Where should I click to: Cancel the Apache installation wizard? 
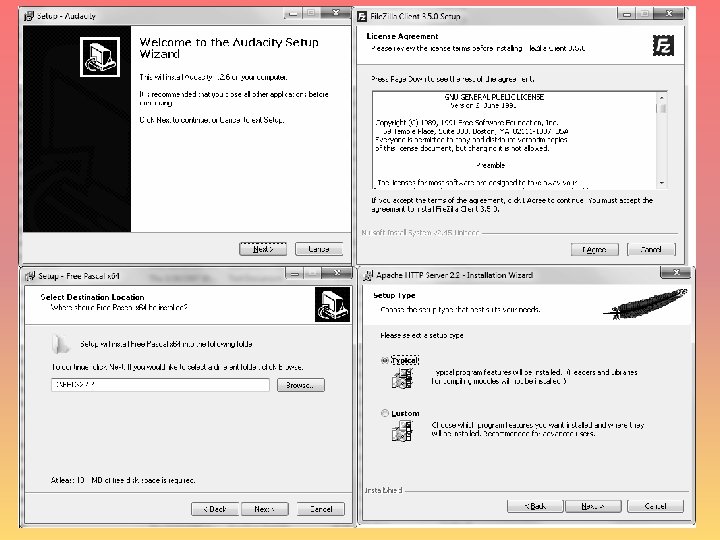click(655, 506)
